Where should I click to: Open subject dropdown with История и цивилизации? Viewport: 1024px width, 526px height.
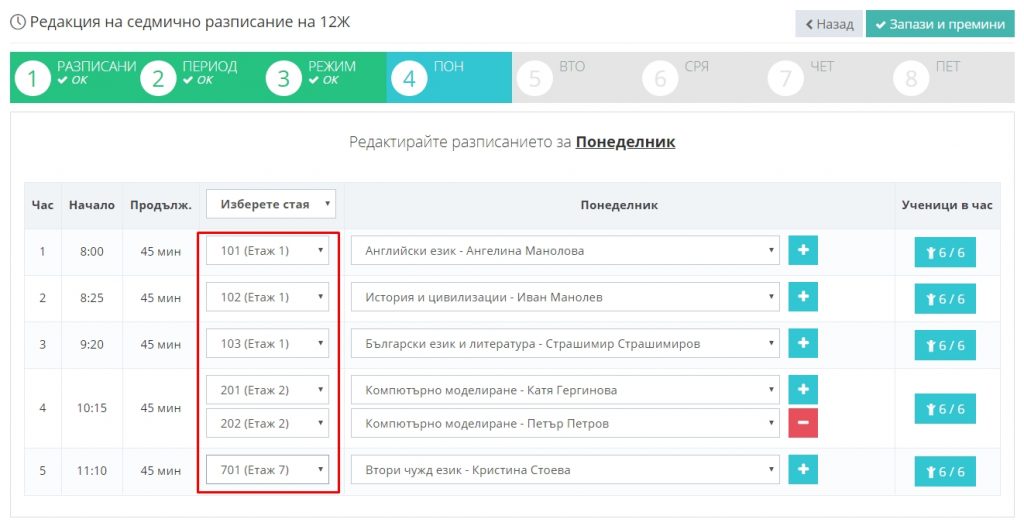(x=564, y=297)
